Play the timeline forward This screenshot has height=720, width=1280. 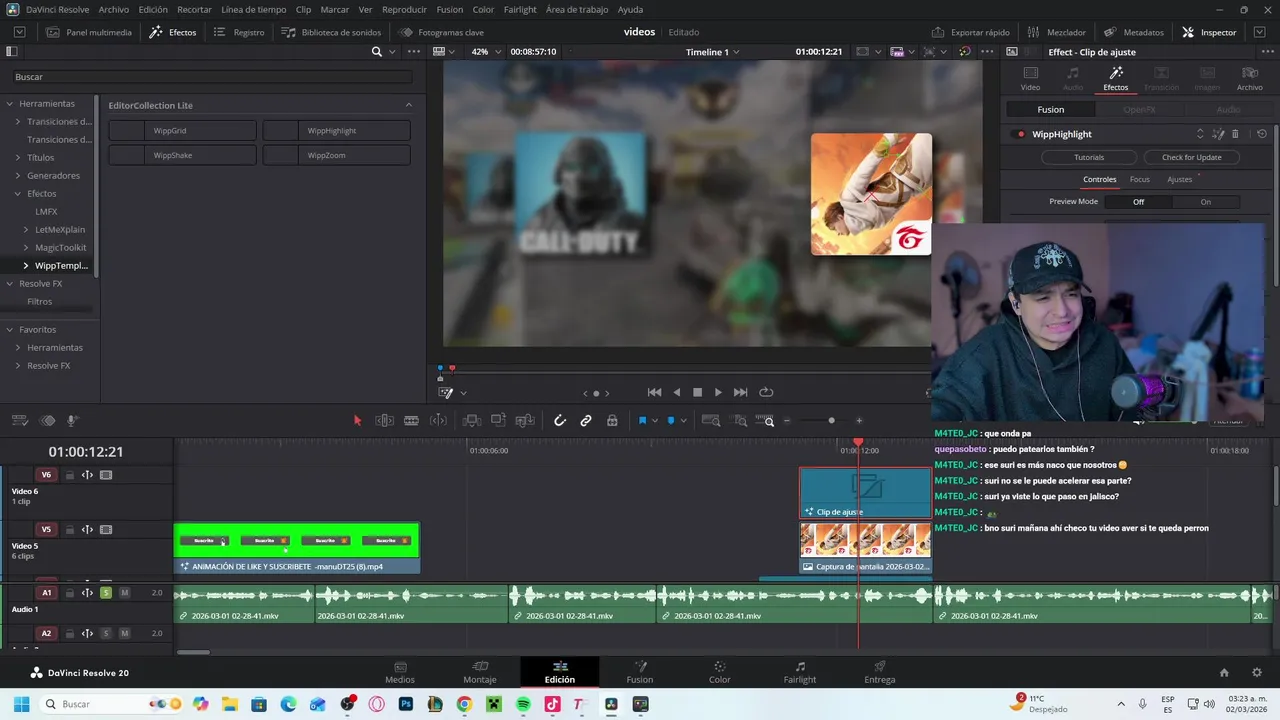click(x=718, y=393)
